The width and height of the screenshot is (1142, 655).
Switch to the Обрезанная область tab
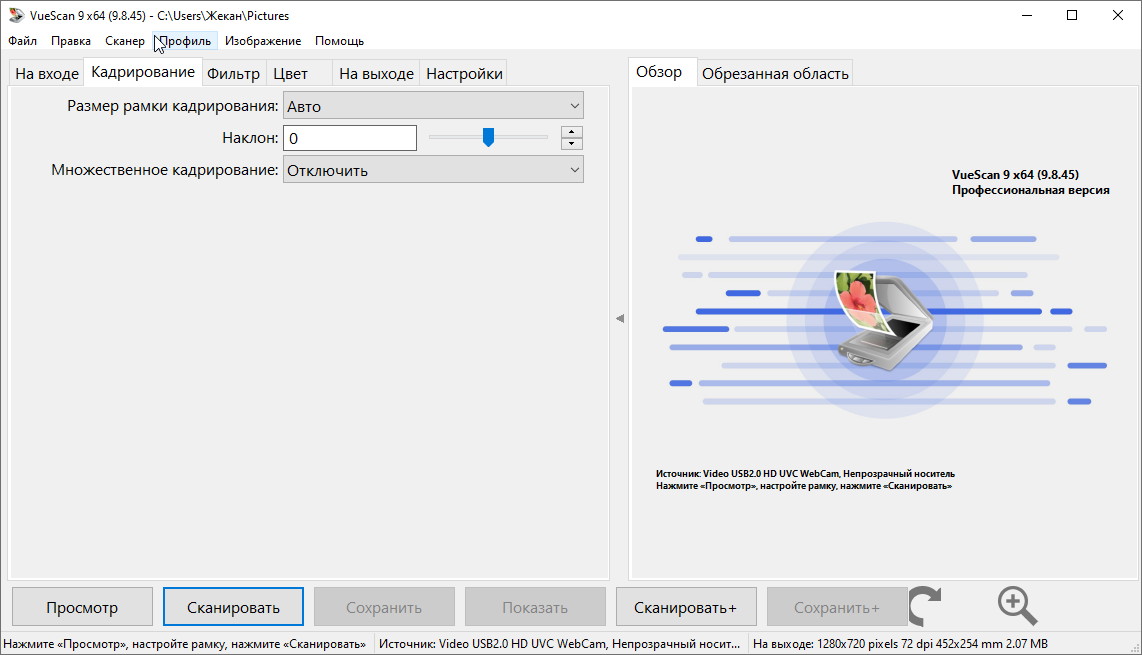pyautogui.click(x=775, y=74)
